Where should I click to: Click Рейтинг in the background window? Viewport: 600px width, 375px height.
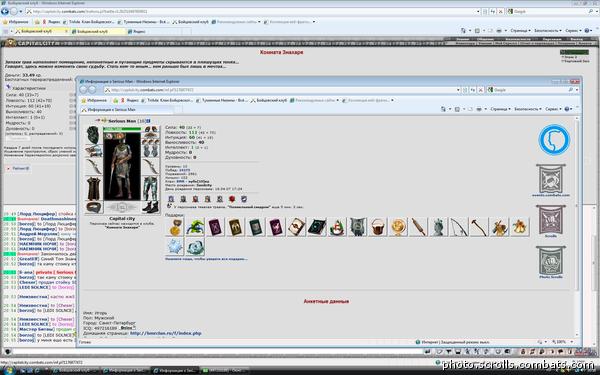pyautogui.click(x=18, y=168)
